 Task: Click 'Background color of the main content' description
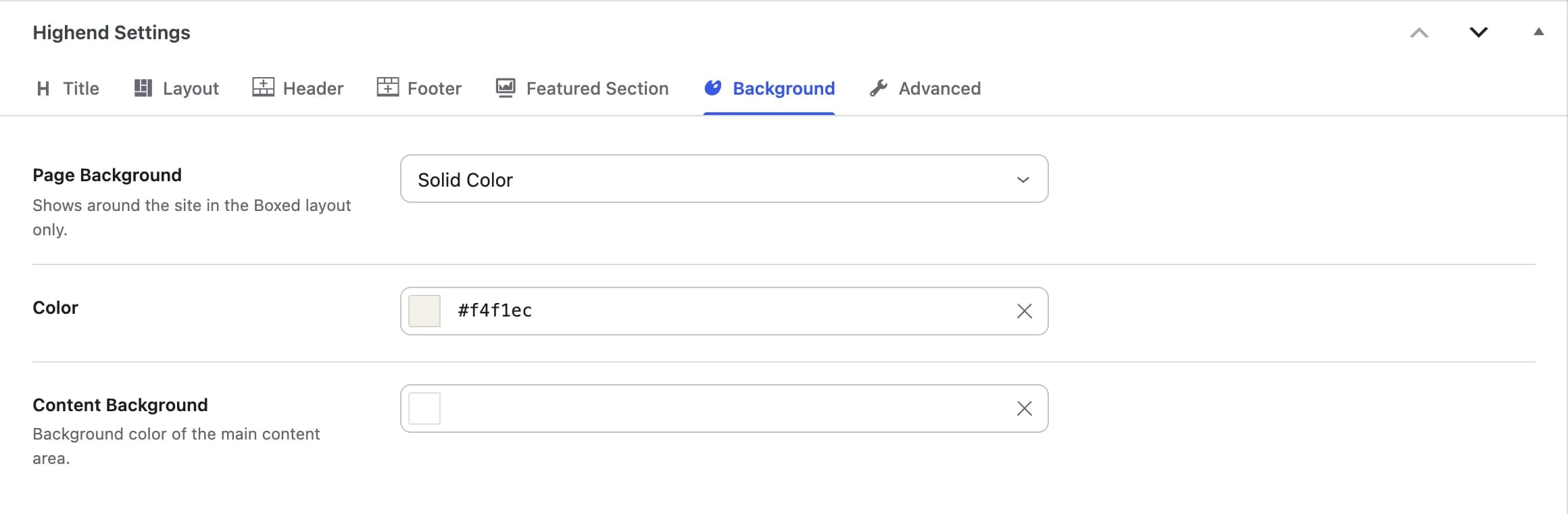pos(176,446)
